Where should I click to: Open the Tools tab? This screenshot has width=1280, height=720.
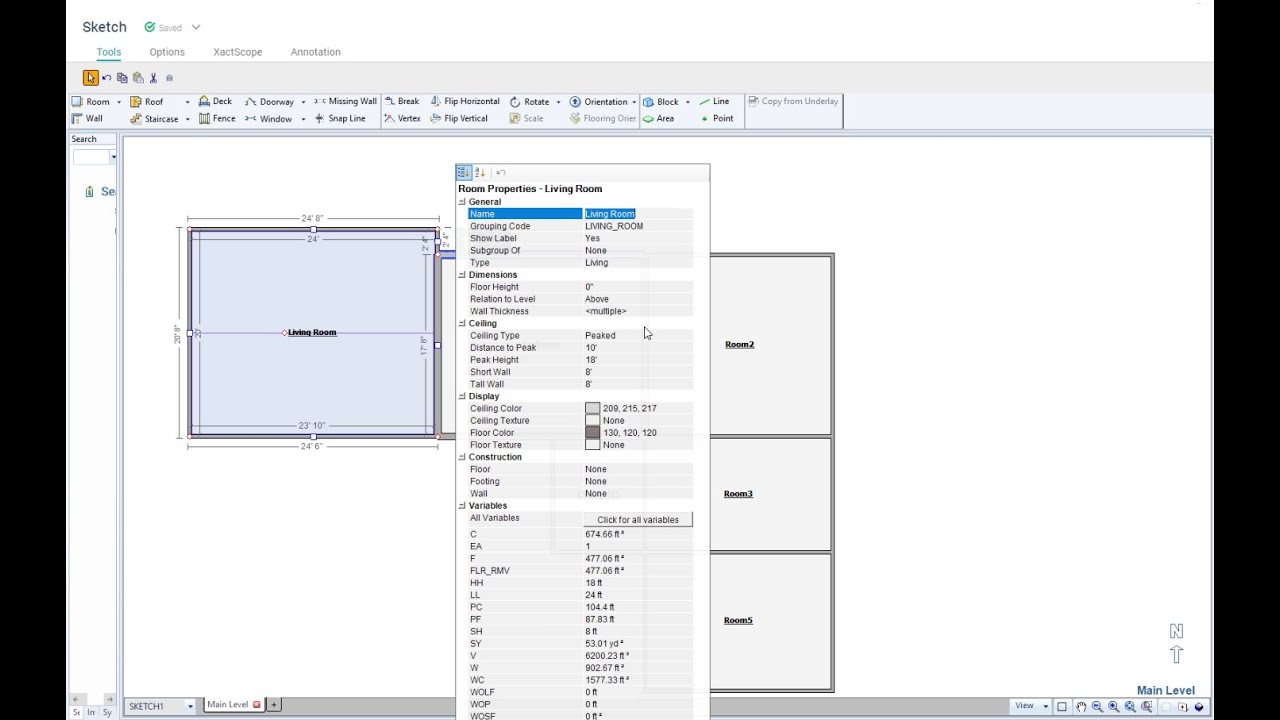[109, 52]
